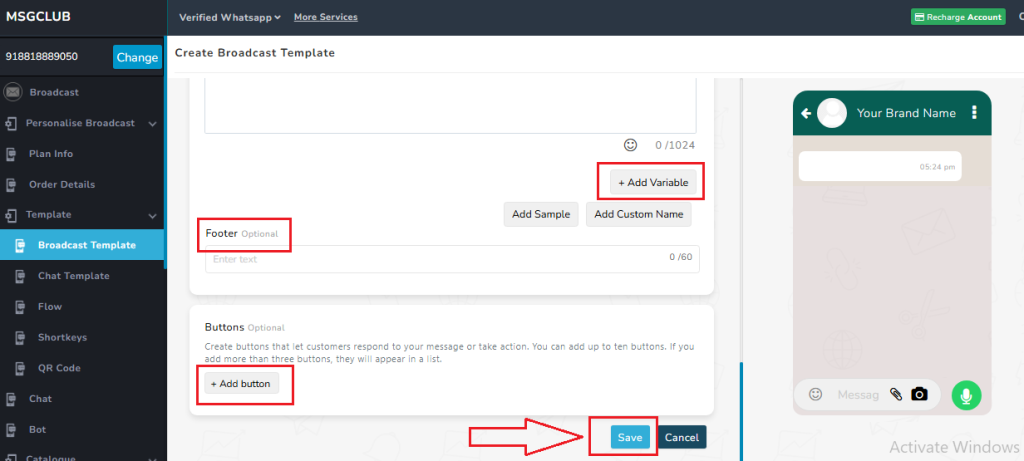Click the + Add button option
1024x461 pixels.
(x=240, y=383)
